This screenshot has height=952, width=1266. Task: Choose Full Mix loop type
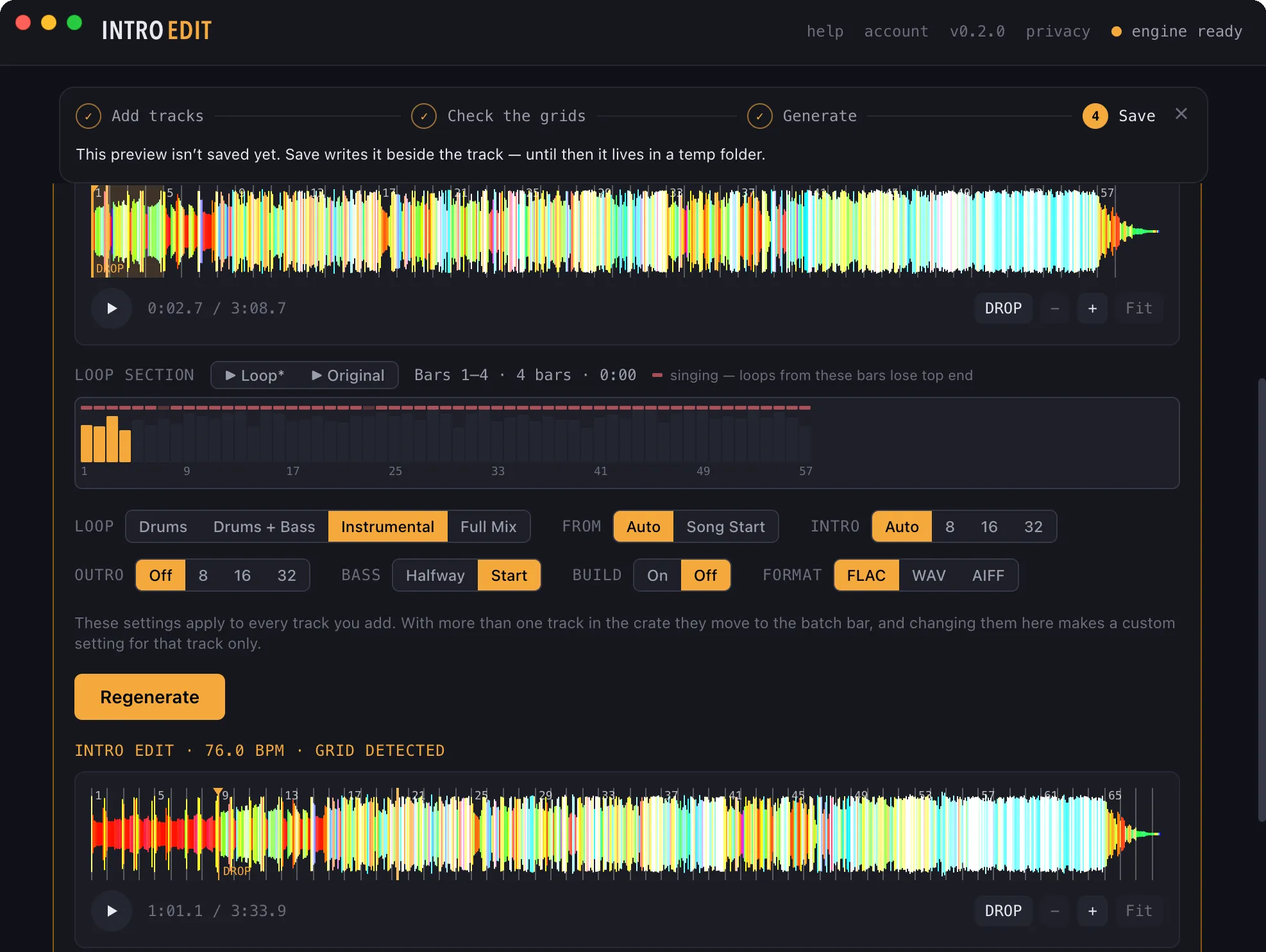(488, 527)
